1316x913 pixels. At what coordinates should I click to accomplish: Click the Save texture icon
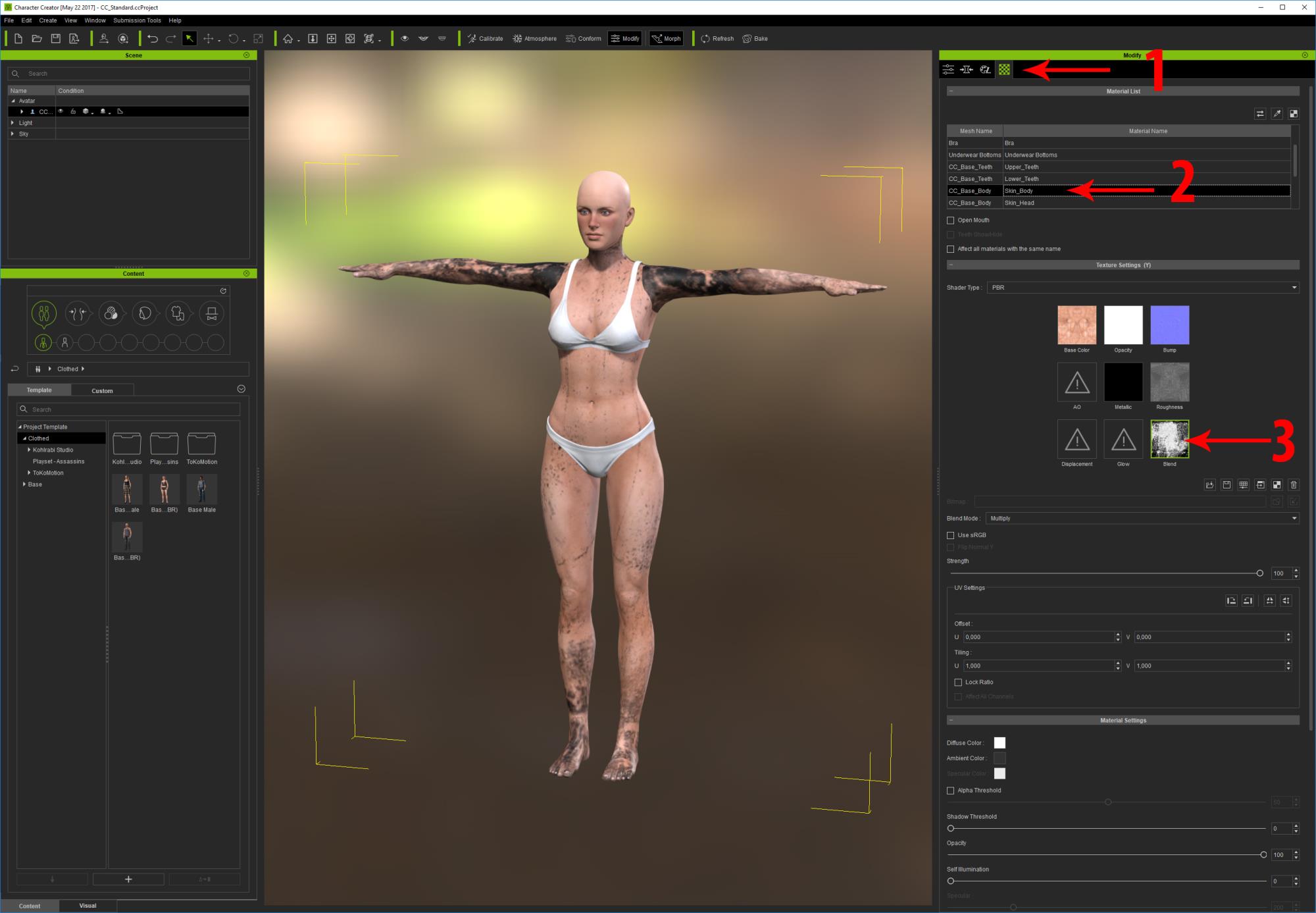tap(1227, 485)
